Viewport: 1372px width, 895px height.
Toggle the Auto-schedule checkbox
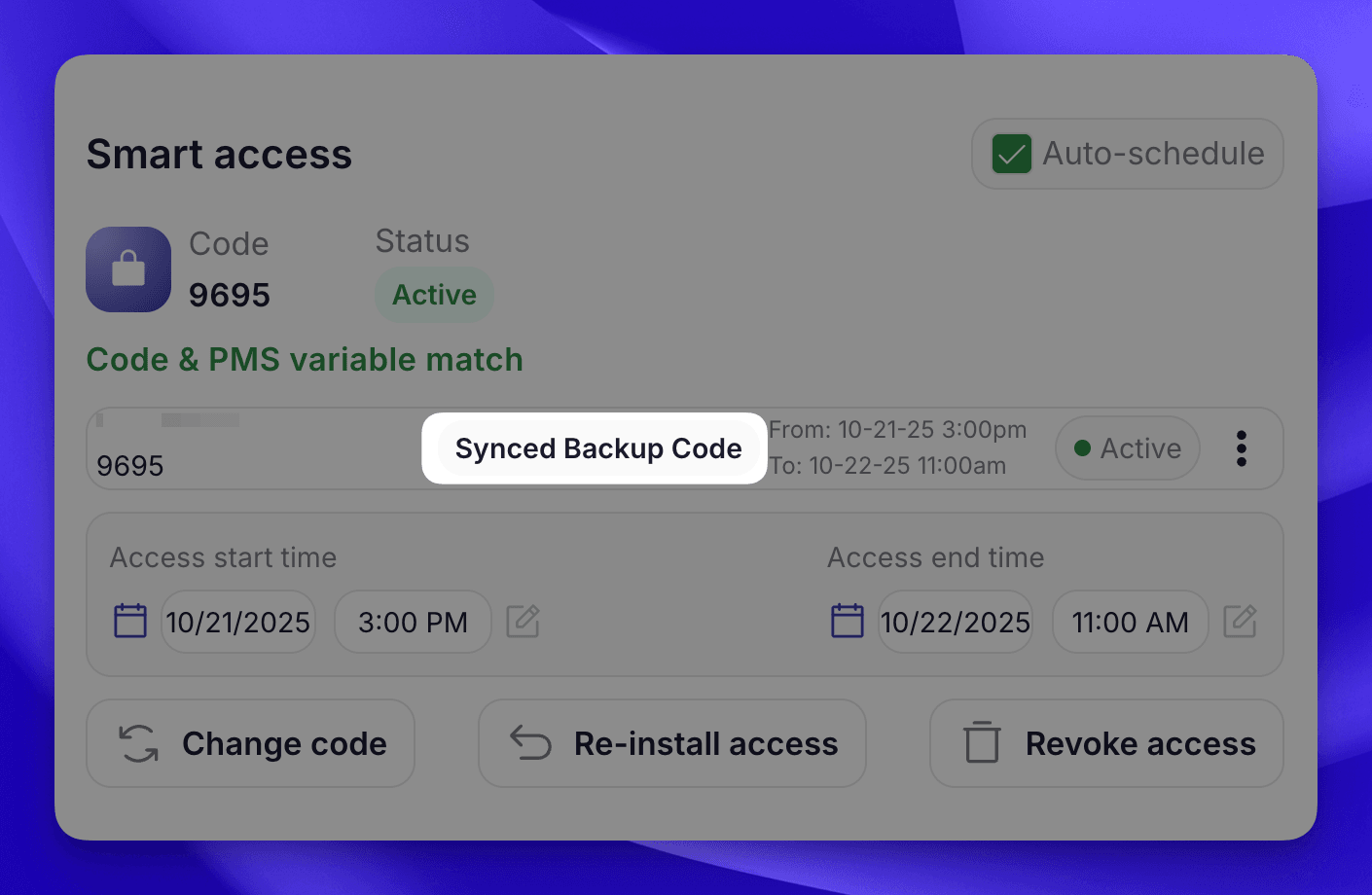(1010, 153)
